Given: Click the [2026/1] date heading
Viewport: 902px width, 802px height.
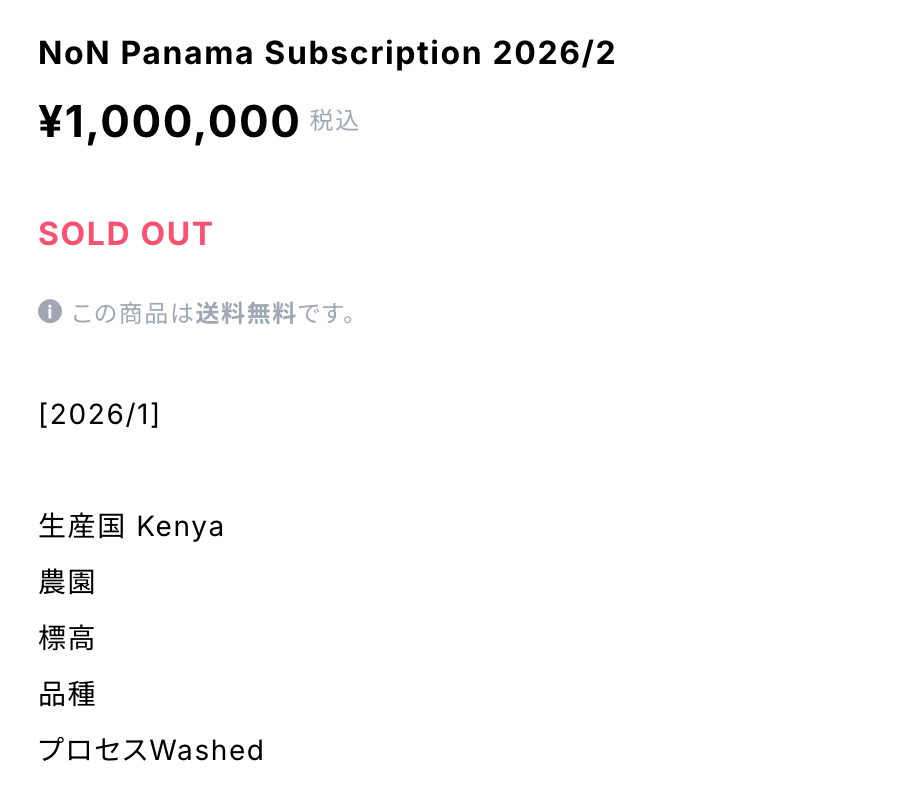Looking at the screenshot, I should [99, 414].
